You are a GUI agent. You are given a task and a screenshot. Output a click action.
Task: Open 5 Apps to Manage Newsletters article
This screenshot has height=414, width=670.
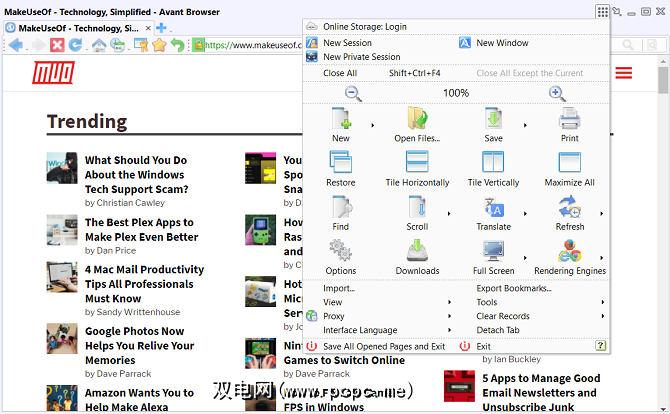pos(541,393)
